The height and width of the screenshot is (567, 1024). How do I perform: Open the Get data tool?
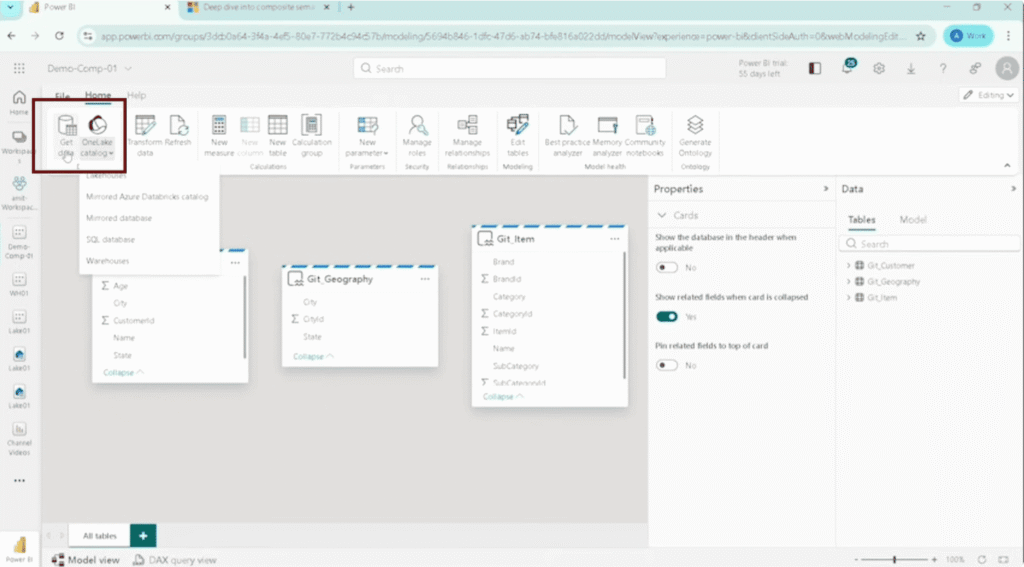[66, 136]
